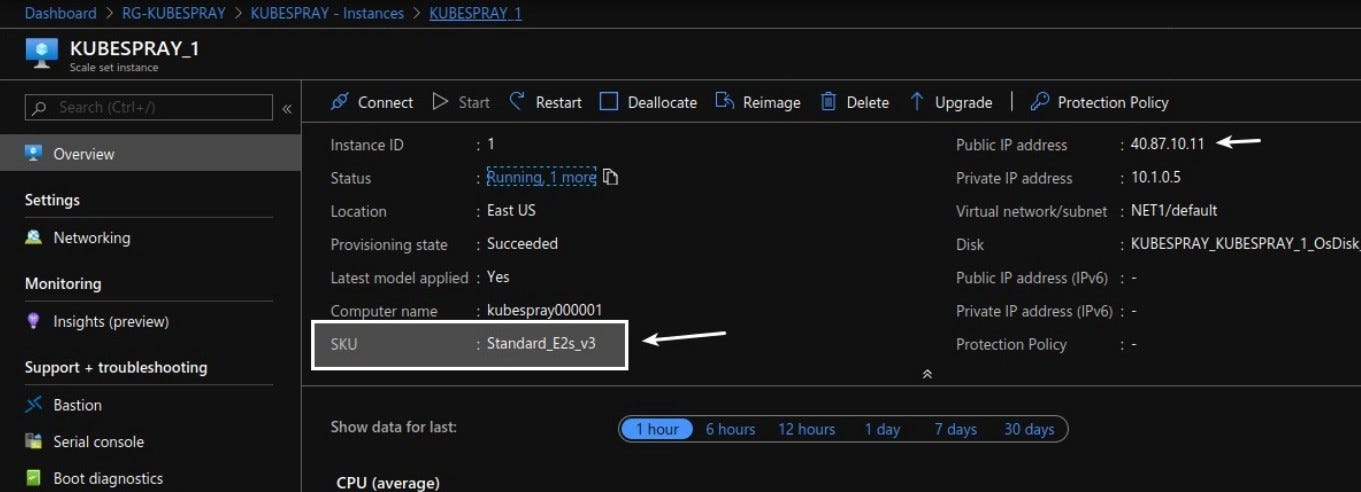Image resolution: width=1361 pixels, height=492 pixels.
Task: Click public IP address value 40.87.10.11
Action: [x=1167, y=144]
